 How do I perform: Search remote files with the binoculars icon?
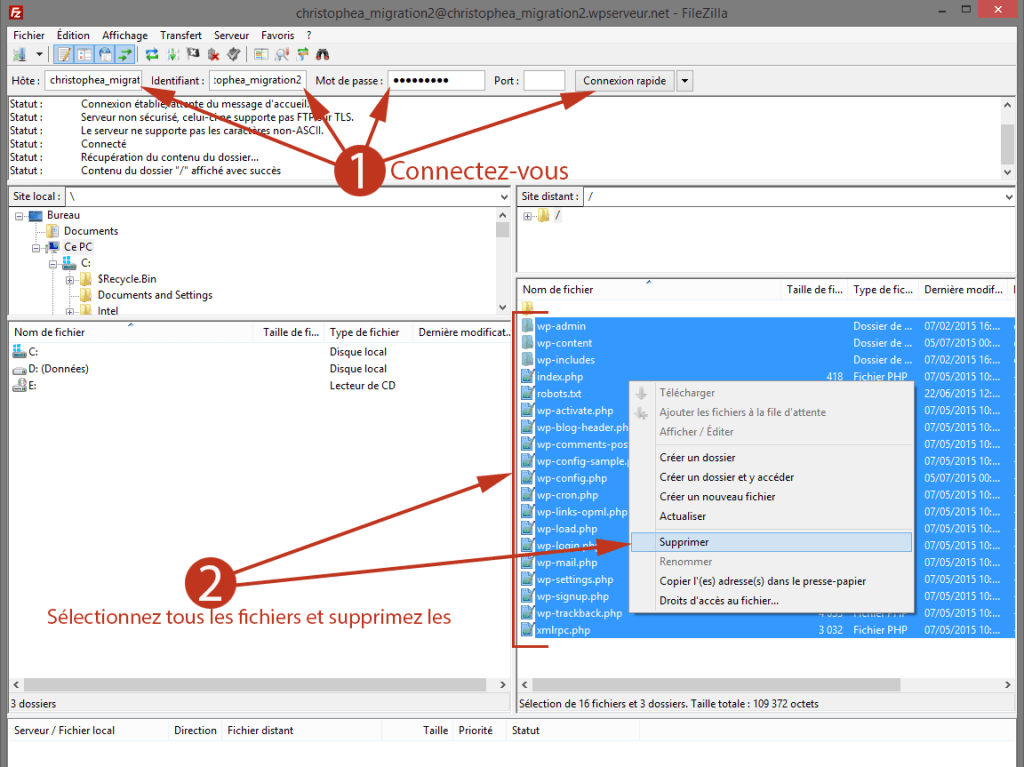(323, 55)
